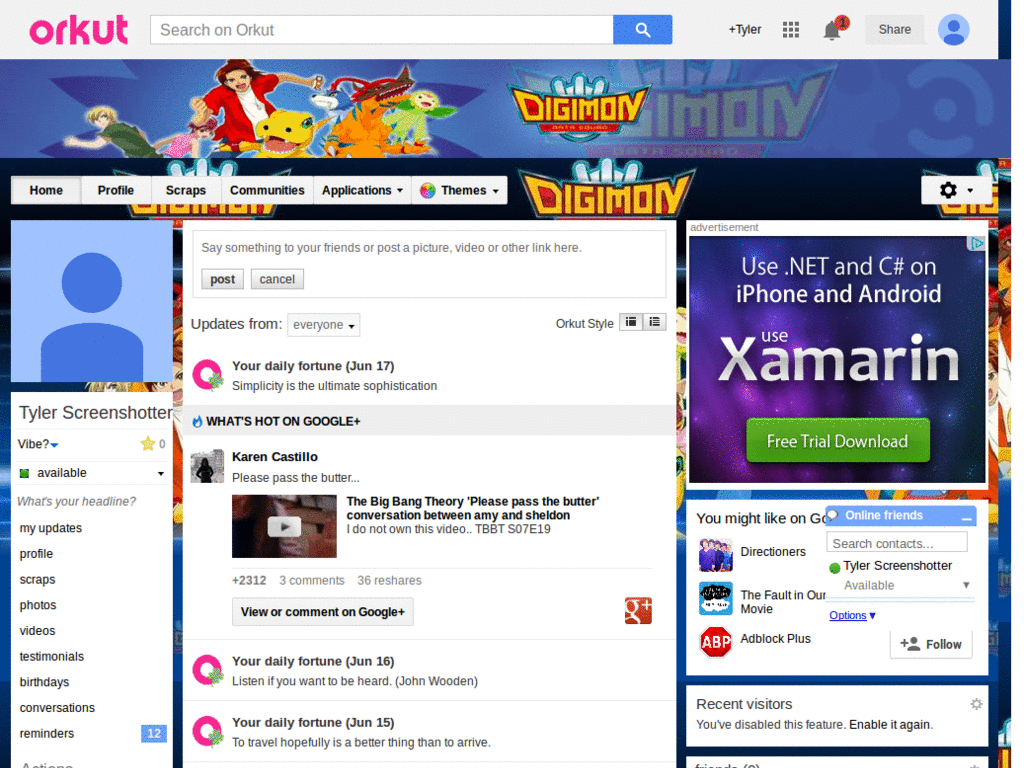Click the Search contacts field
Image resolution: width=1024 pixels, height=768 pixels.
point(897,543)
